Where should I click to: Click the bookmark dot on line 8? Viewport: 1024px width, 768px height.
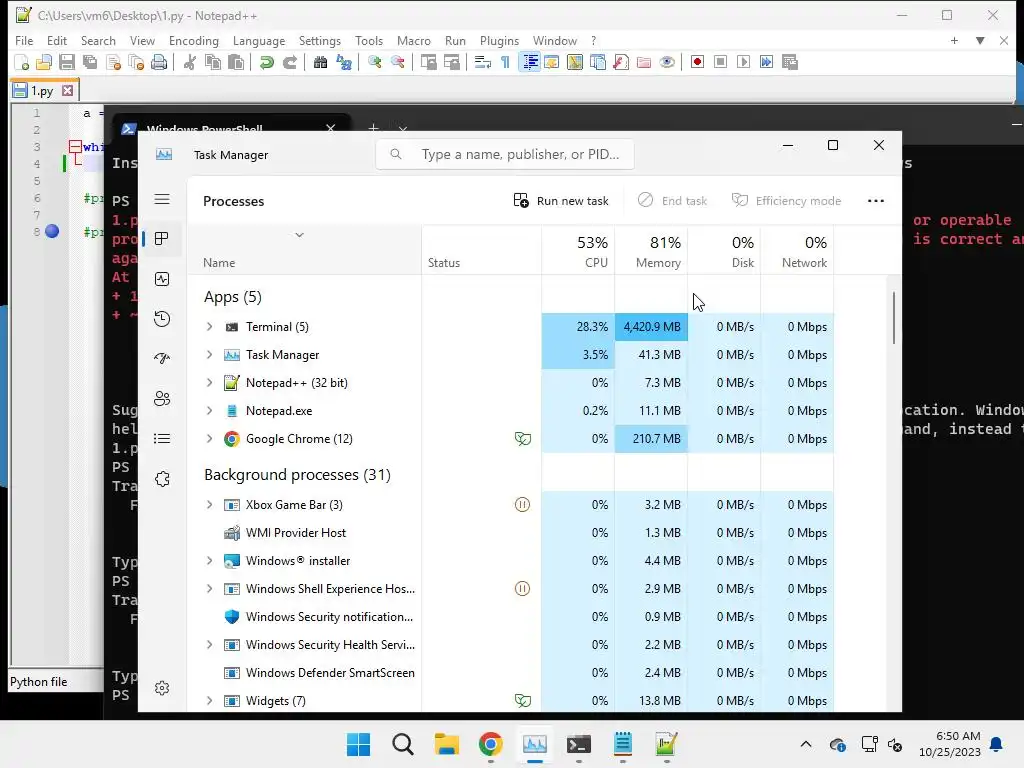point(52,231)
